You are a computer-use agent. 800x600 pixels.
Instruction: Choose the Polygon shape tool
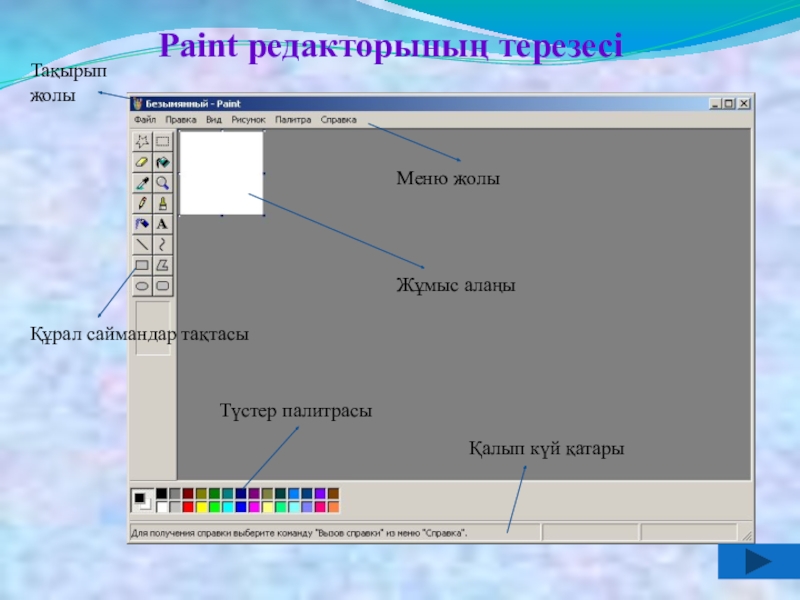(x=162, y=265)
